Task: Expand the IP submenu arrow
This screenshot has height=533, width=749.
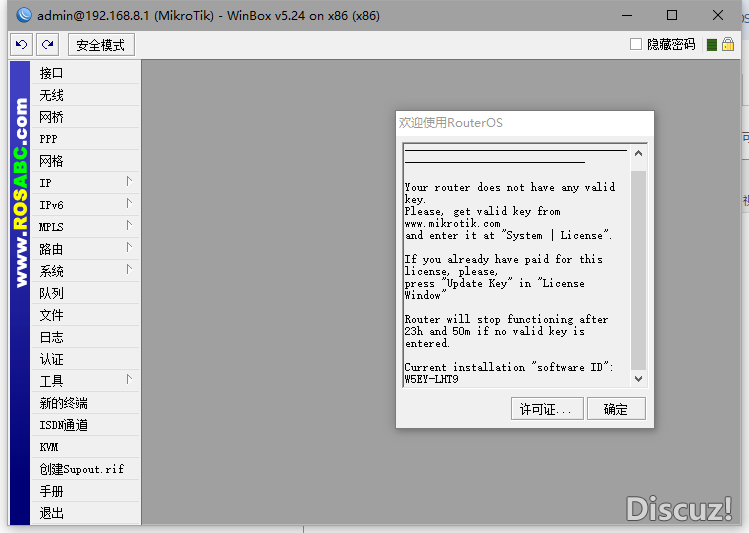Action: tap(129, 181)
